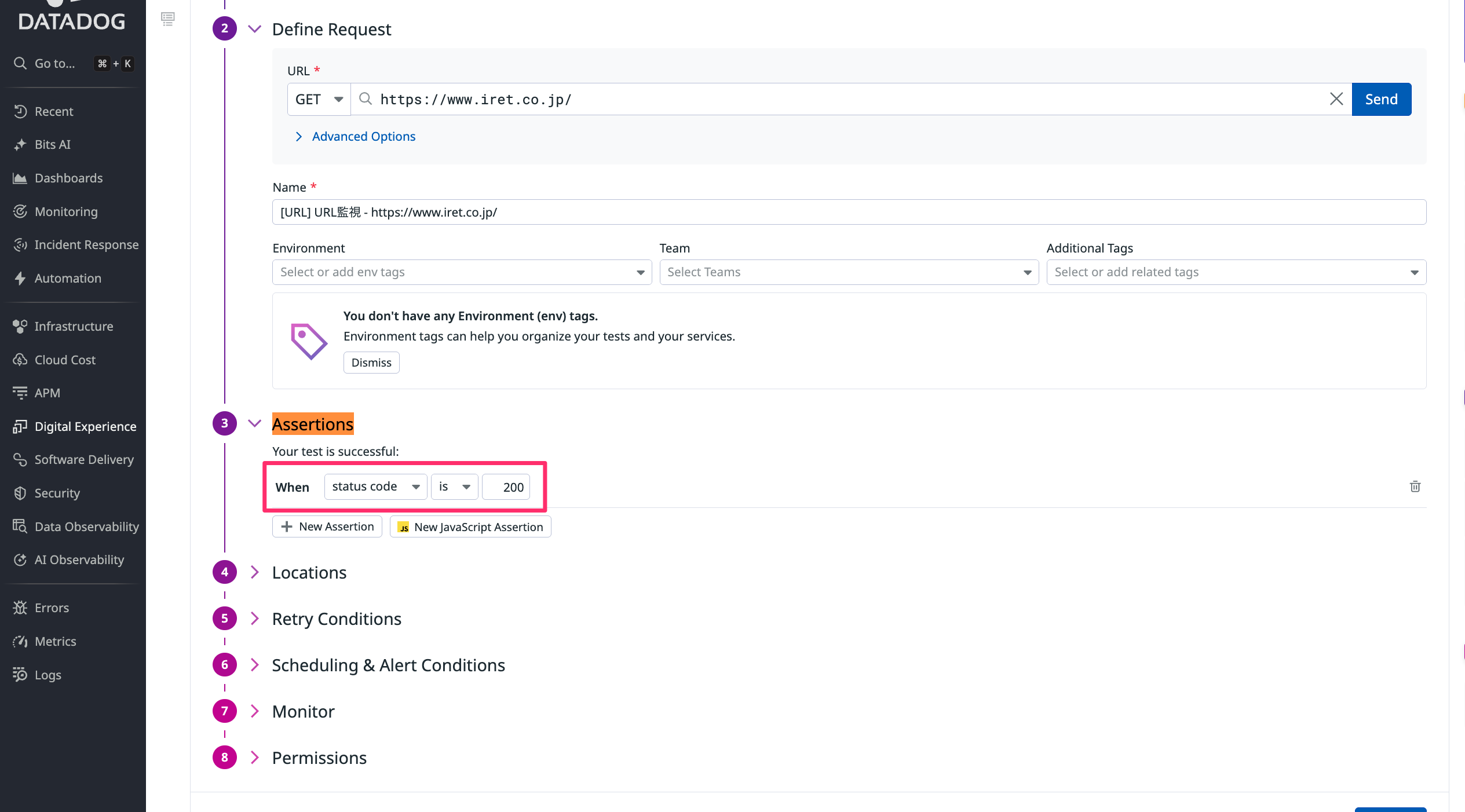Open Digital Experience menu

click(x=85, y=427)
